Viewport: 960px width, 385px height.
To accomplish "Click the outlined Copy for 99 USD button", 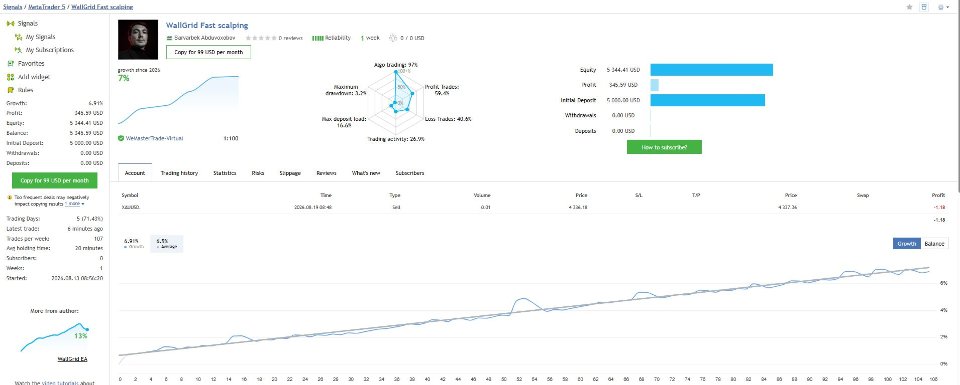I will tap(208, 52).
